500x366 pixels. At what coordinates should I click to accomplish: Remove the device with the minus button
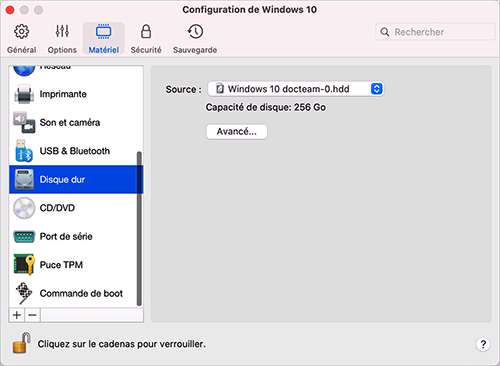[x=32, y=315]
